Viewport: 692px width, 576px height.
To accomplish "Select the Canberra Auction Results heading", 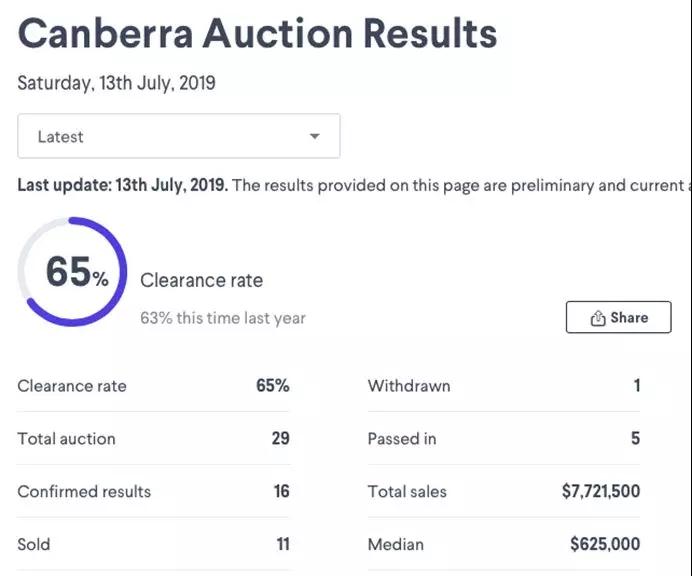I will pyautogui.click(x=257, y=34).
